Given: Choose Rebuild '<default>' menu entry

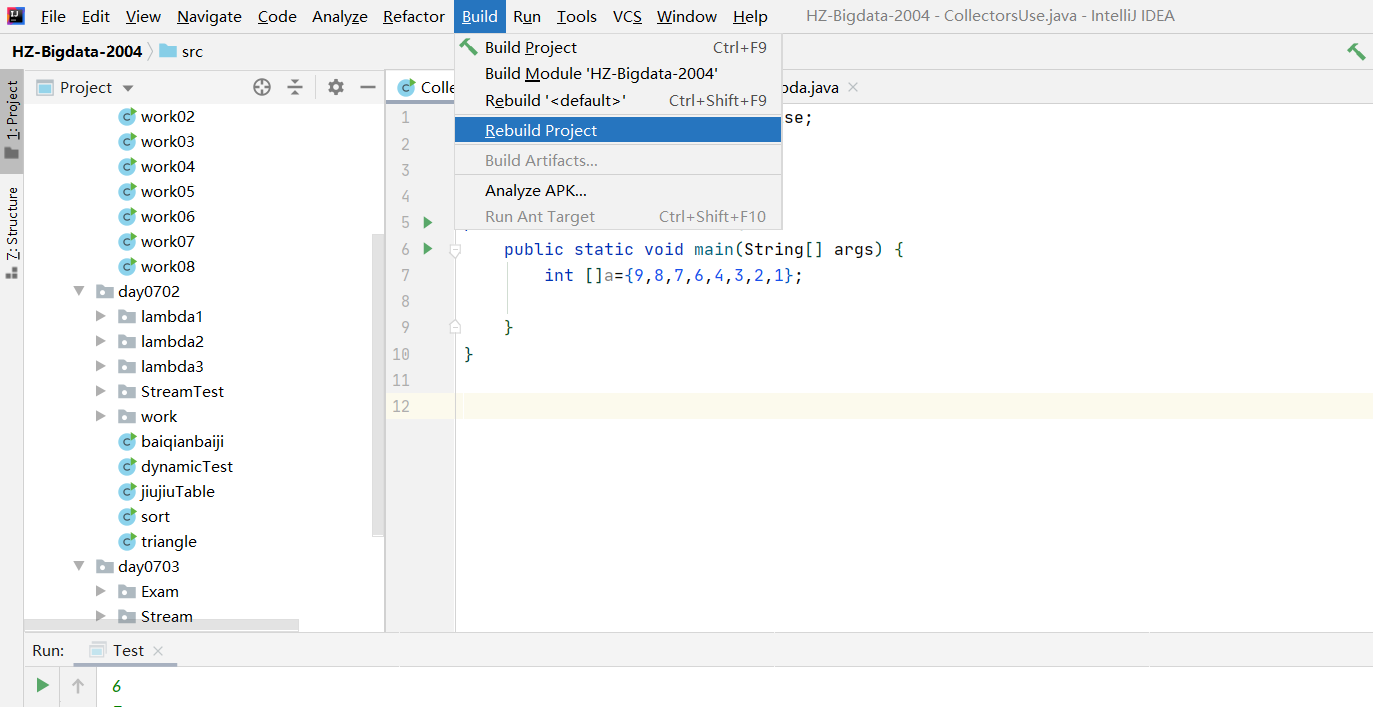Looking at the screenshot, I should point(618,100).
